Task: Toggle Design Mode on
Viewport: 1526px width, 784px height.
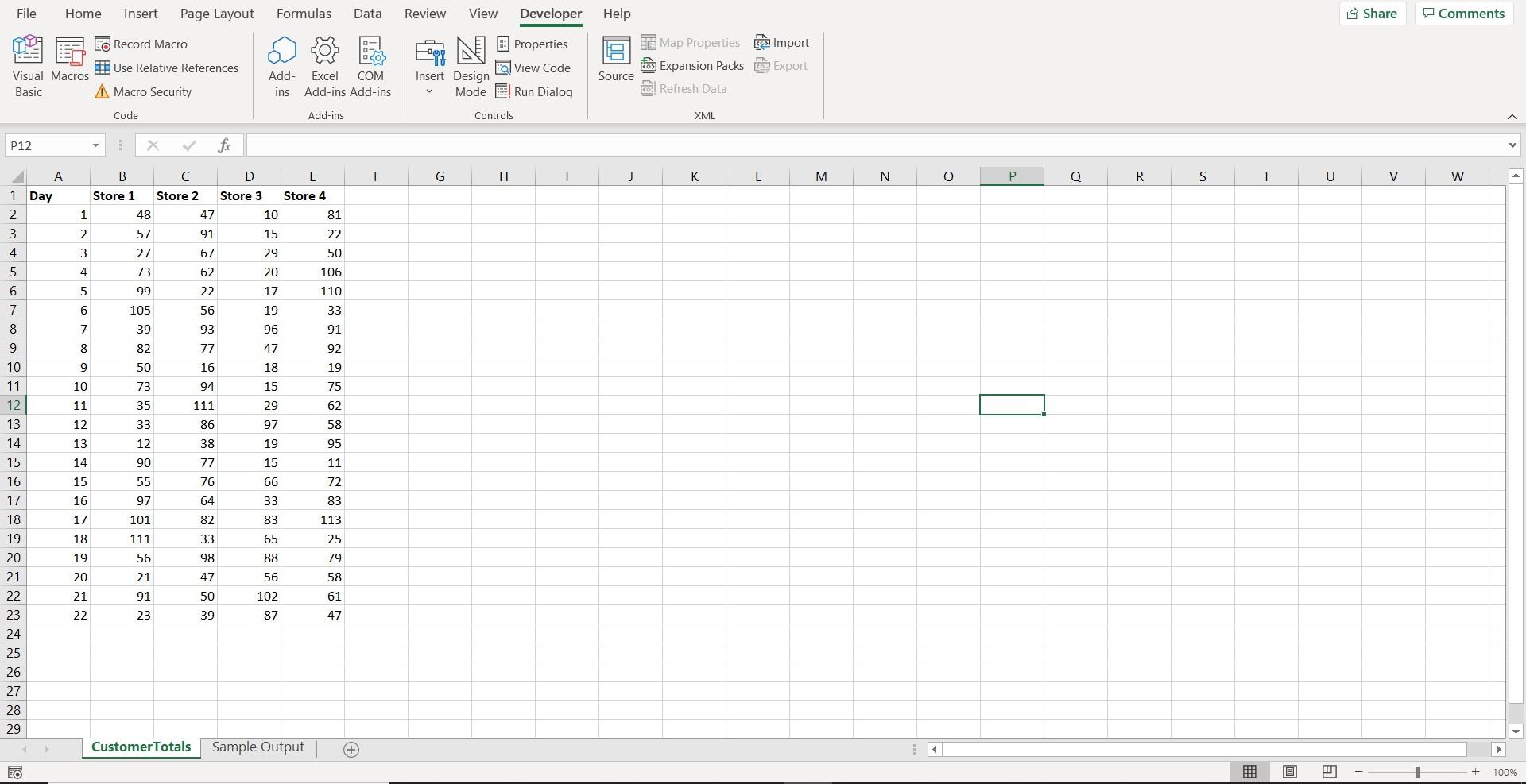Action: click(471, 67)
